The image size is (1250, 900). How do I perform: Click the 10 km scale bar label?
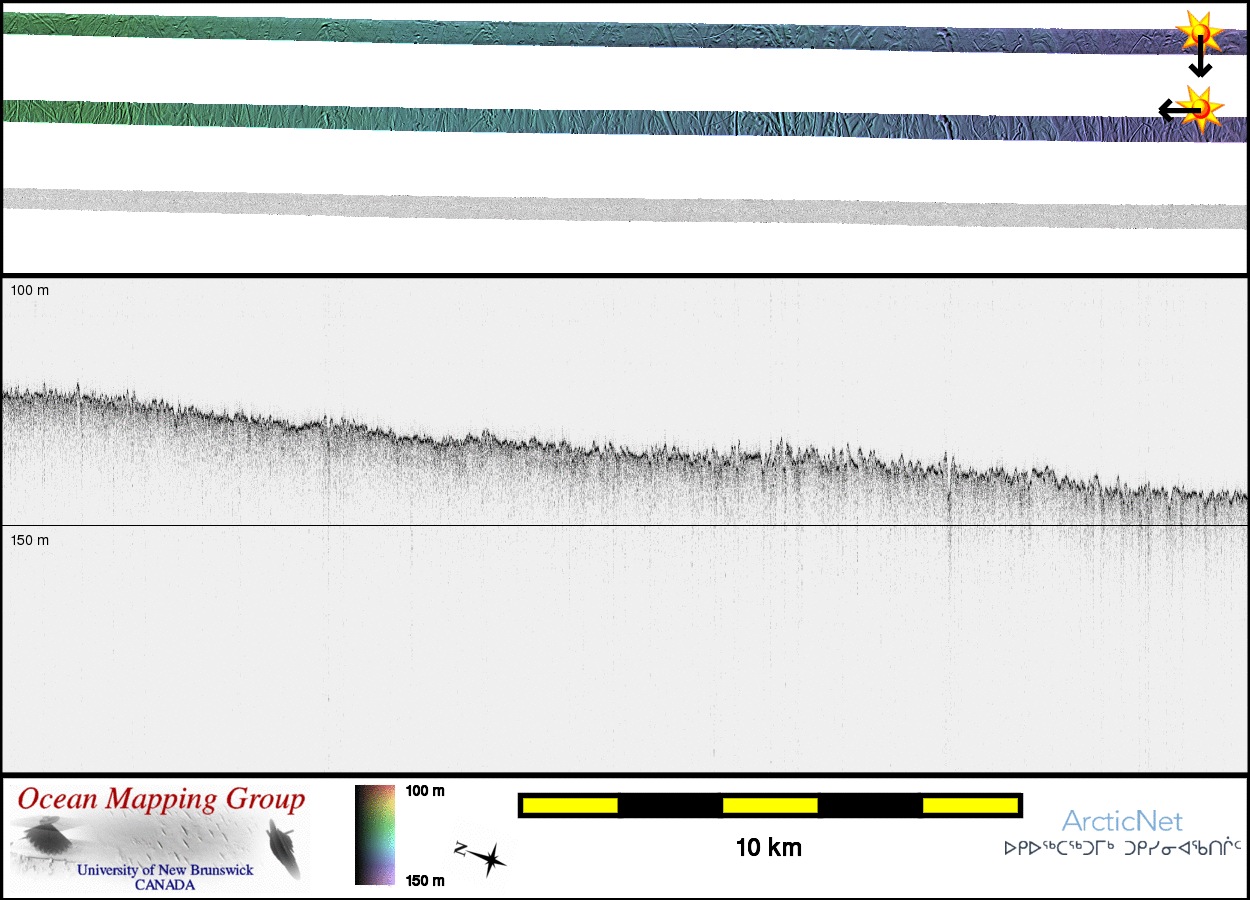coord(768,848)
